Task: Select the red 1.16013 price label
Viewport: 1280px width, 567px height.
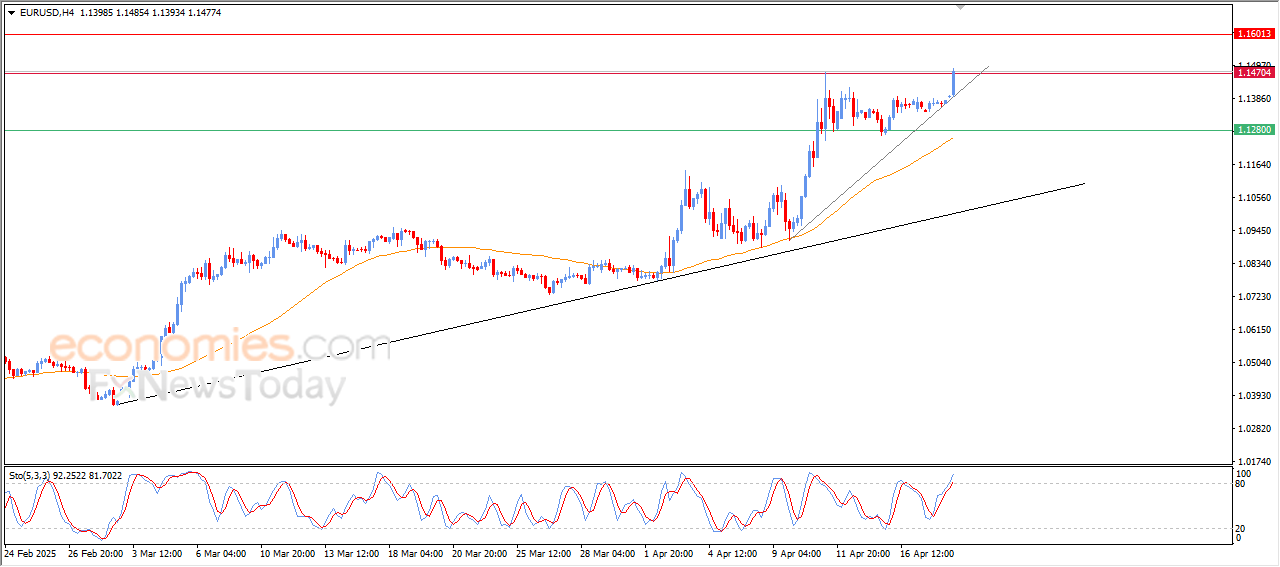Action: point(1255,34)
